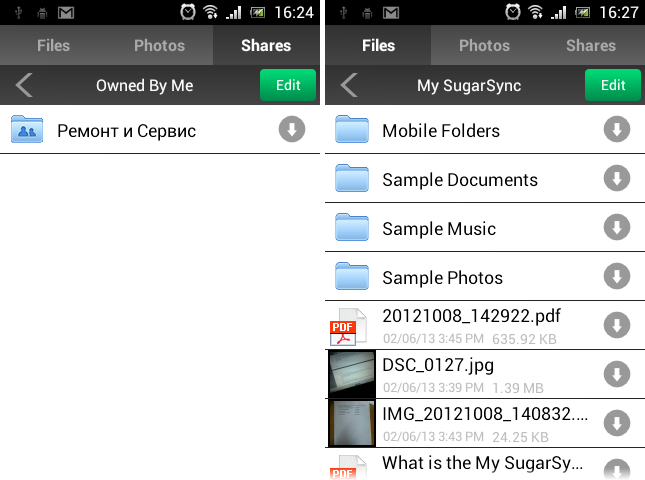Download arrow for Sample Documents

tap(617, 178)
